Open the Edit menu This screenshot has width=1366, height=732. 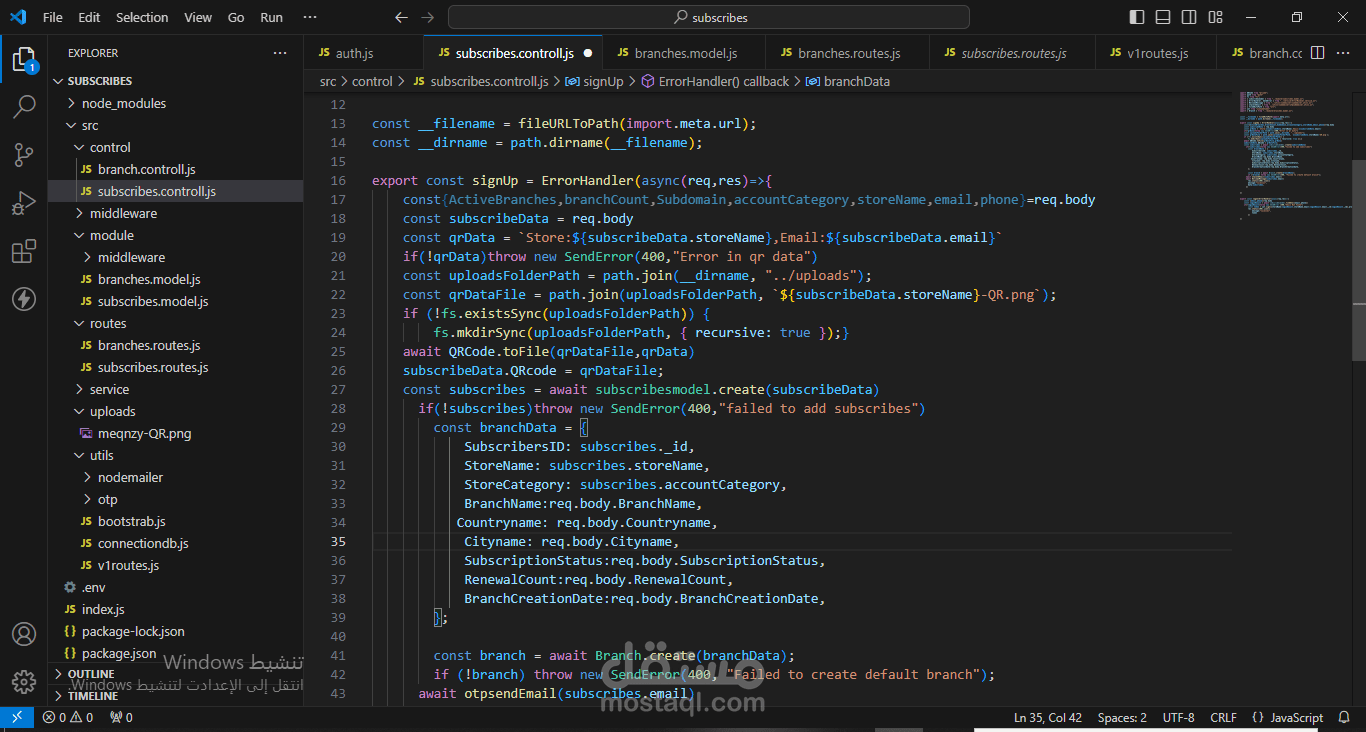click(x=89, y=17)
